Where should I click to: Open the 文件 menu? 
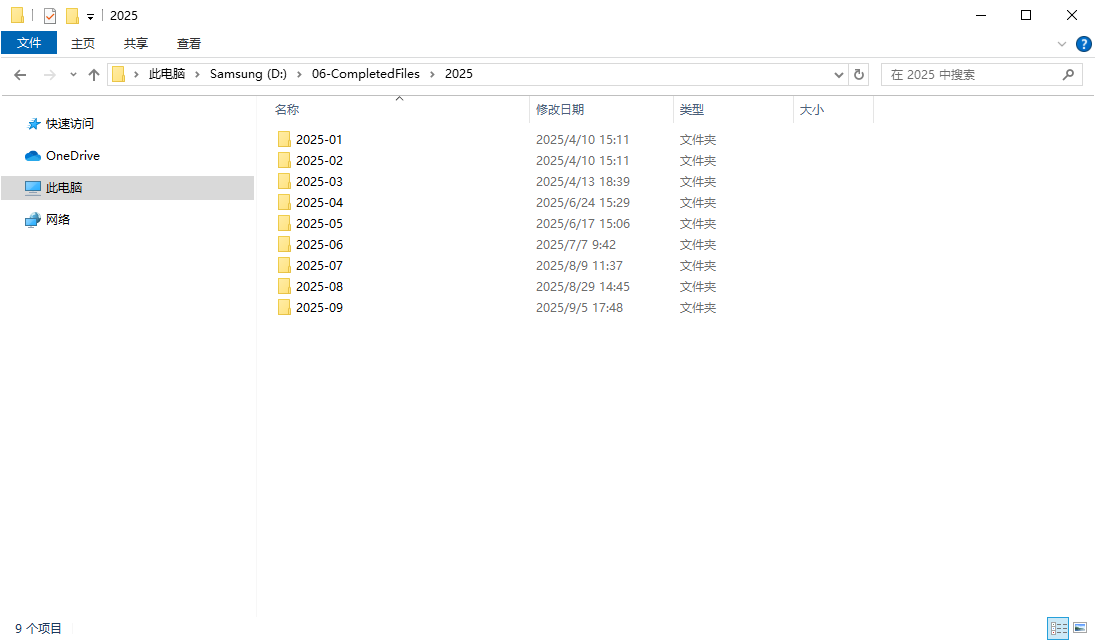coord(29,43)
